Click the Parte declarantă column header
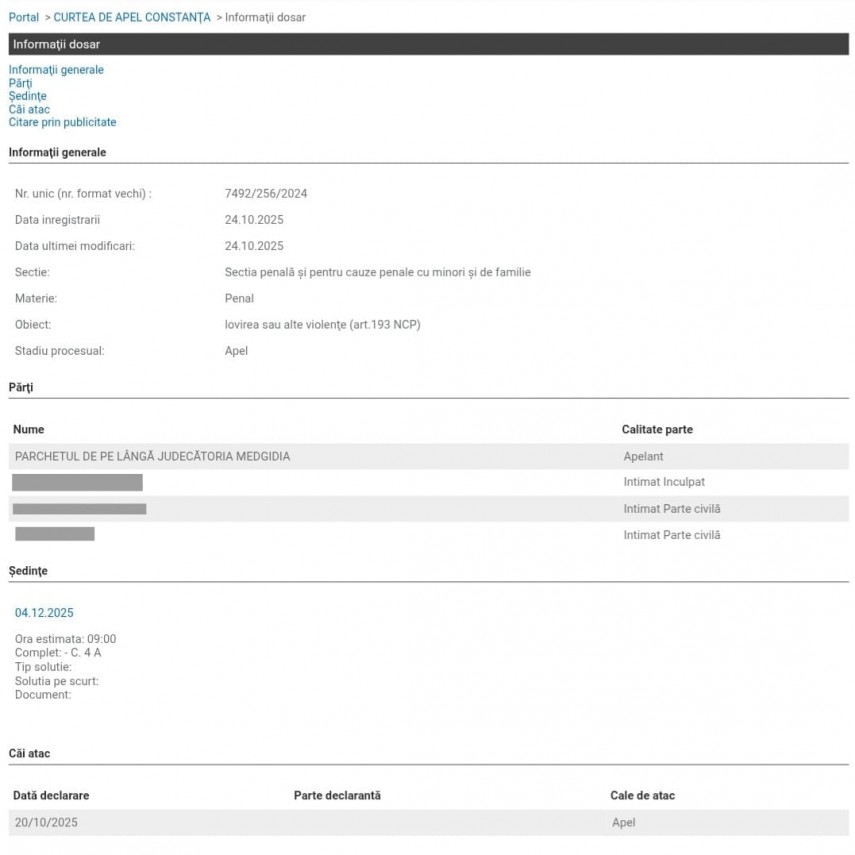Image resolution: width=855 pixels, height=855 pixels. tap(337, 795)
